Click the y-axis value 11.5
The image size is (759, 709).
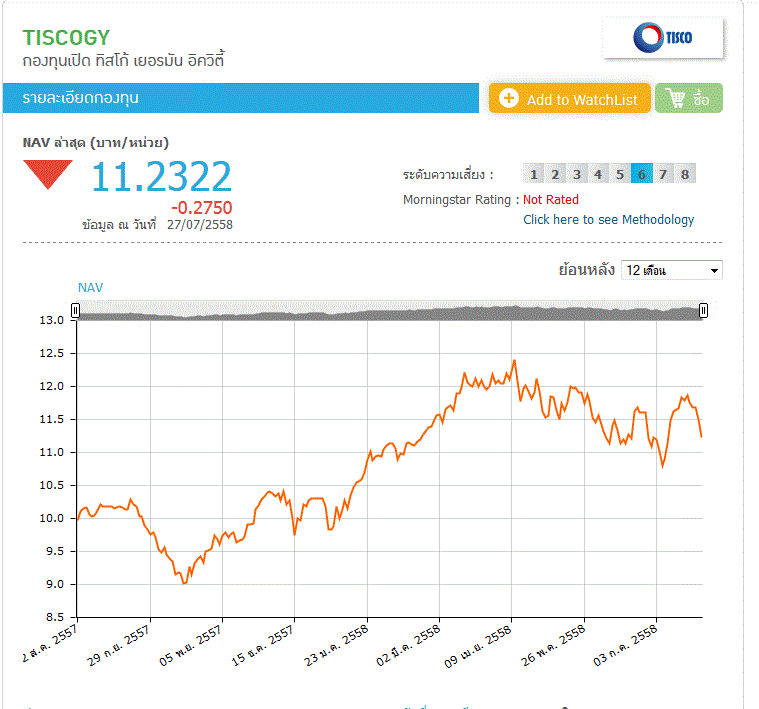click(x=52, y=419)
